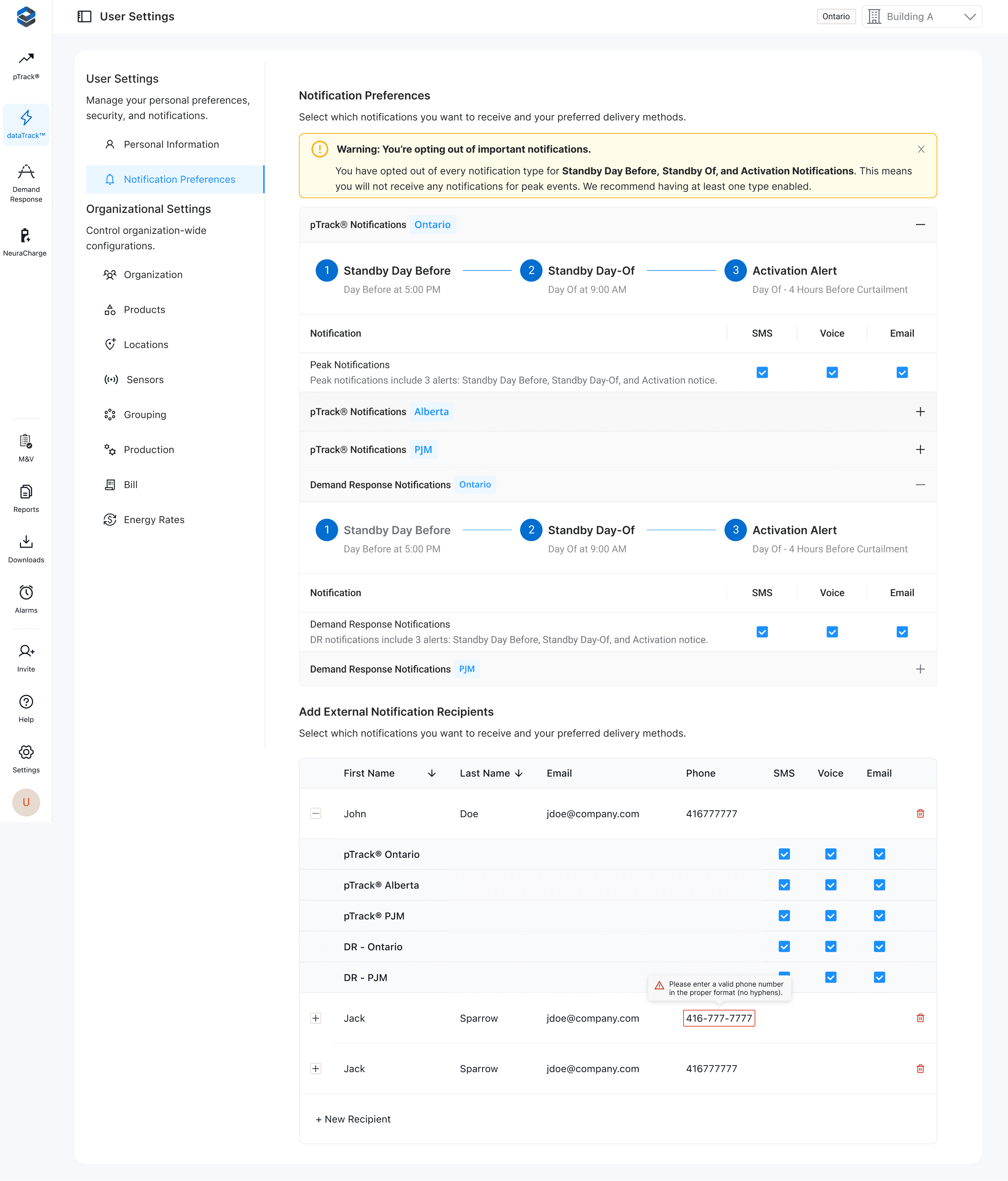Sort recipients by First Name
This screenshot has height=1181, width=1008.
pyautogui.click(x=431, y=773)
